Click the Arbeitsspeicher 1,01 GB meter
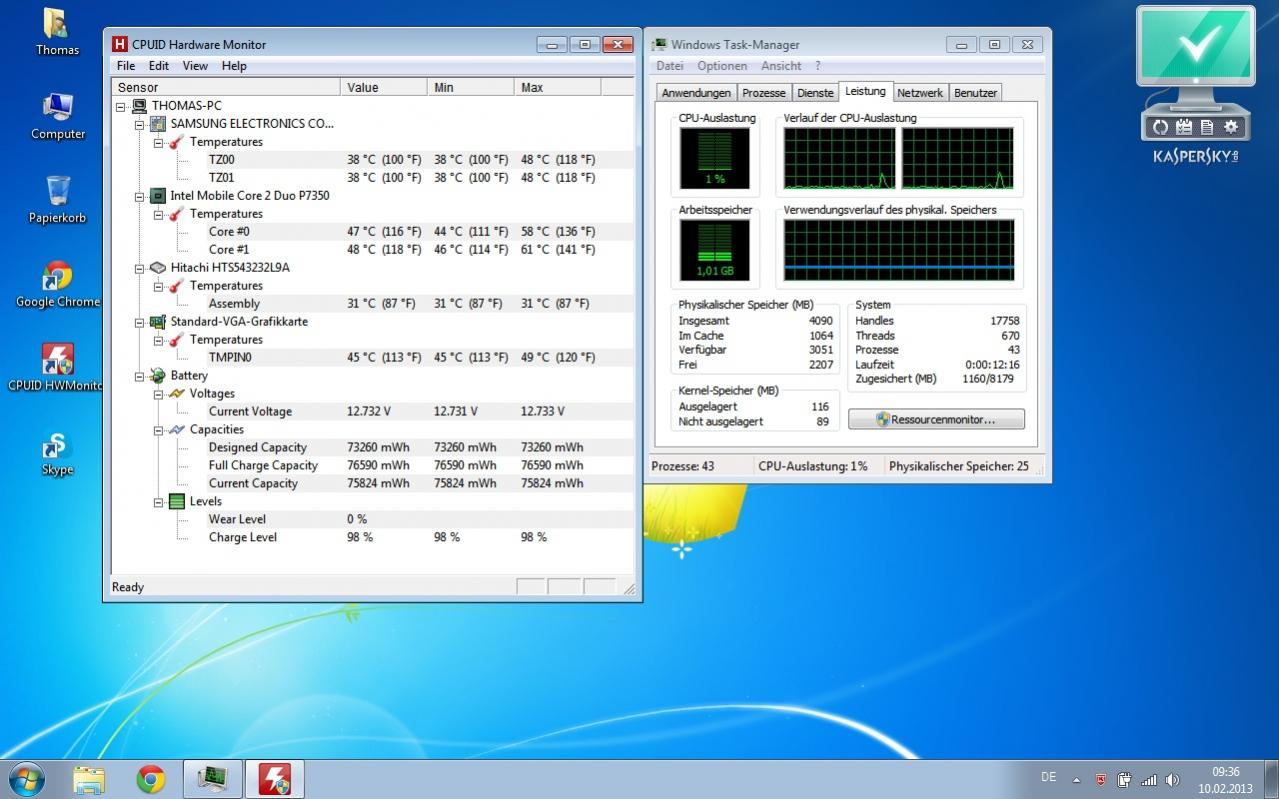This screenshot has height=799, width=1279. [715, 250]
